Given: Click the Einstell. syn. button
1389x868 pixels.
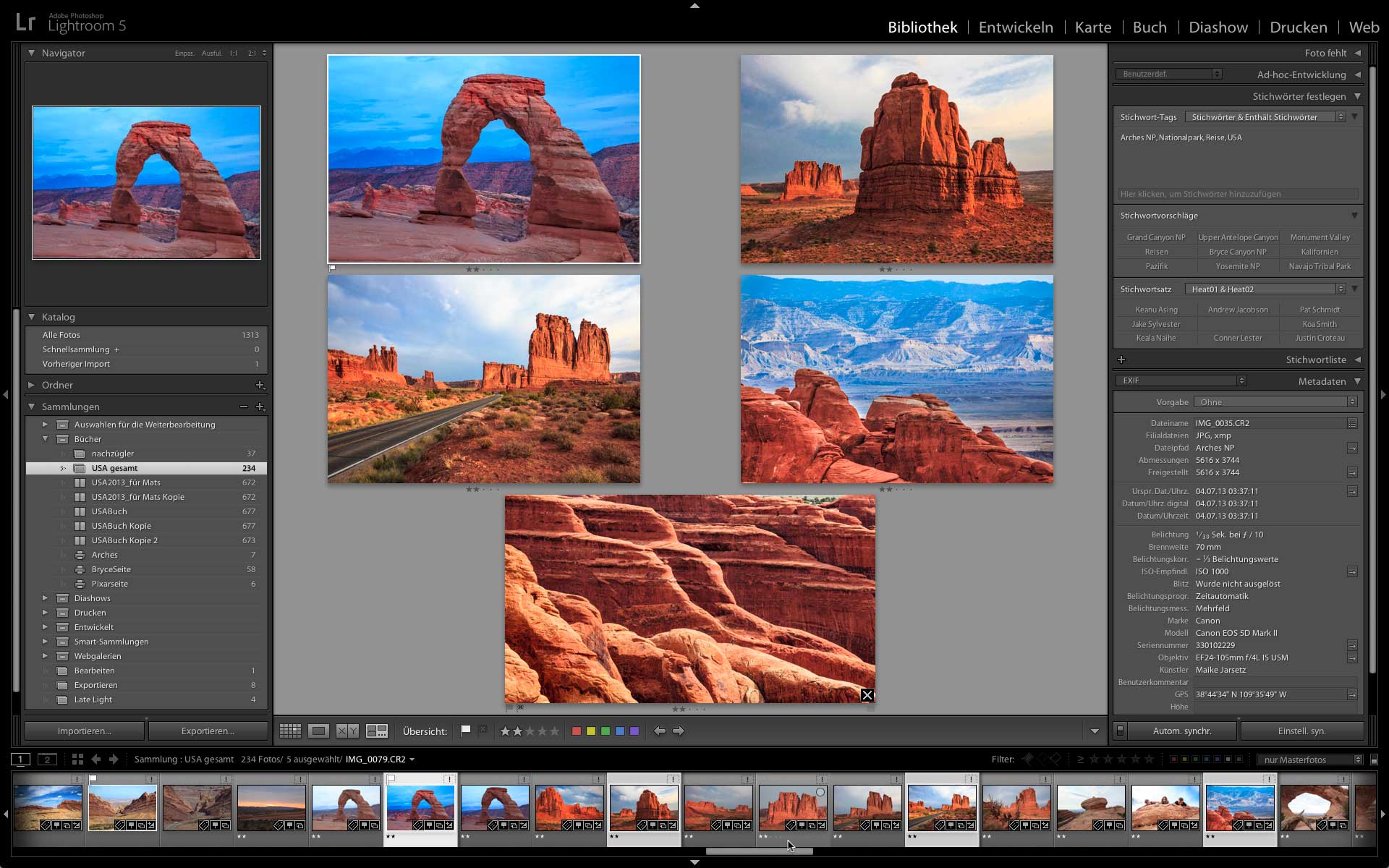Looking at the screenshot, I should point(1301,731).
